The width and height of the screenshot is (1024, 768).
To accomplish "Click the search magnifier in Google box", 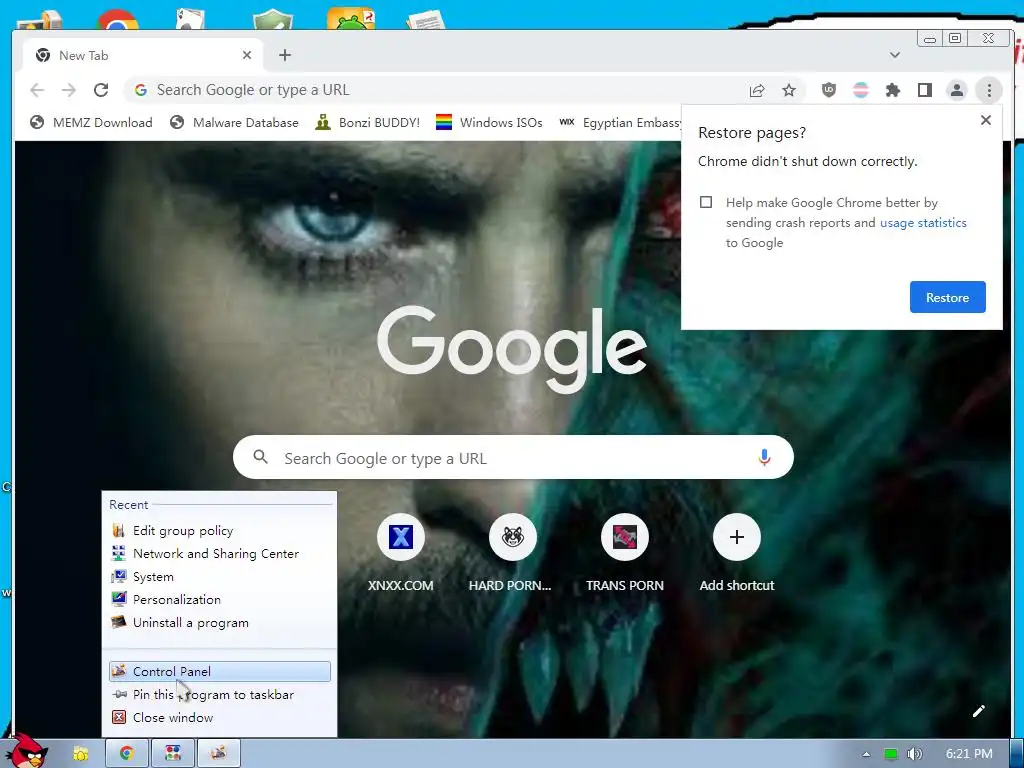I will tap(261, 457).
